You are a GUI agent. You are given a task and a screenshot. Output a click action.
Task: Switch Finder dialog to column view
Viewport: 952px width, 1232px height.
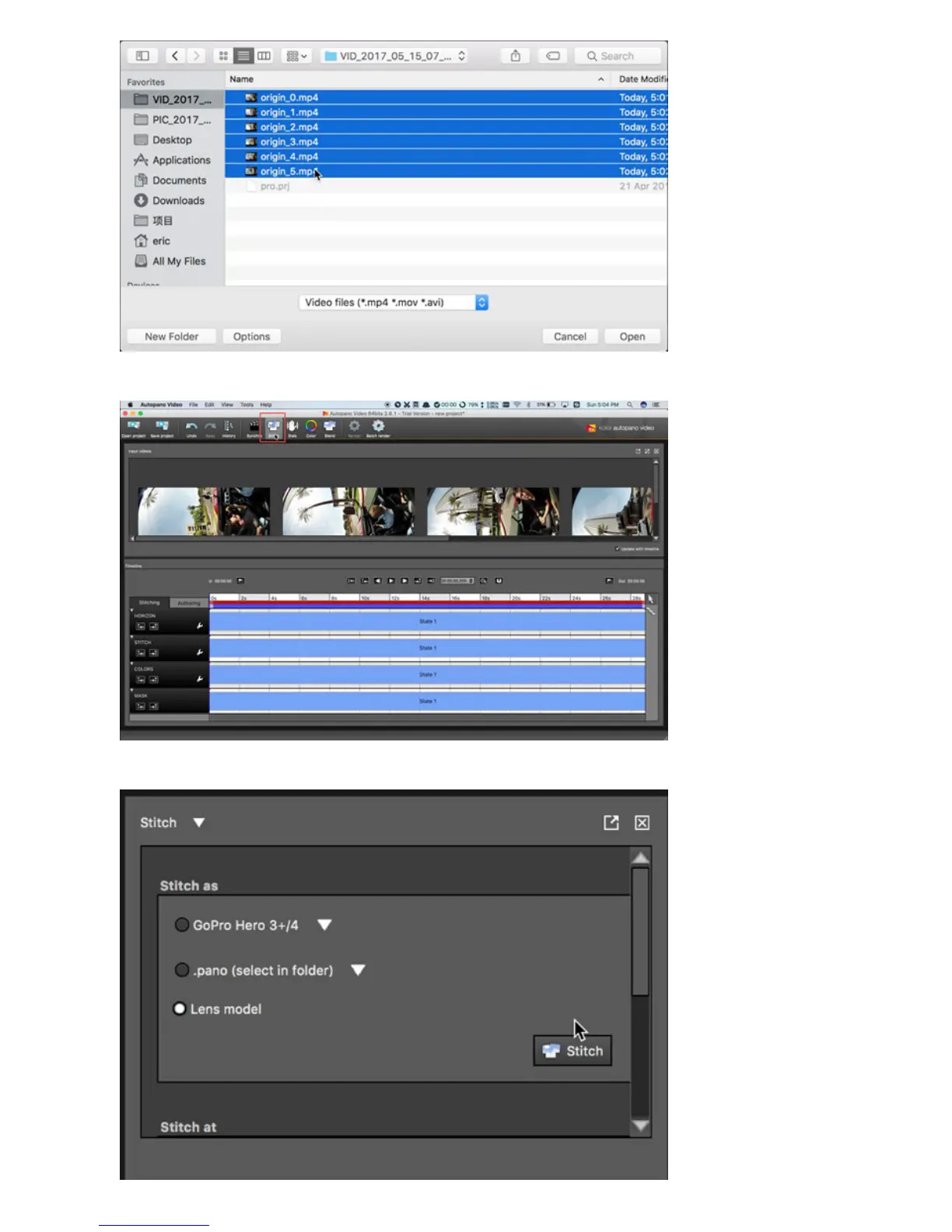264,56
